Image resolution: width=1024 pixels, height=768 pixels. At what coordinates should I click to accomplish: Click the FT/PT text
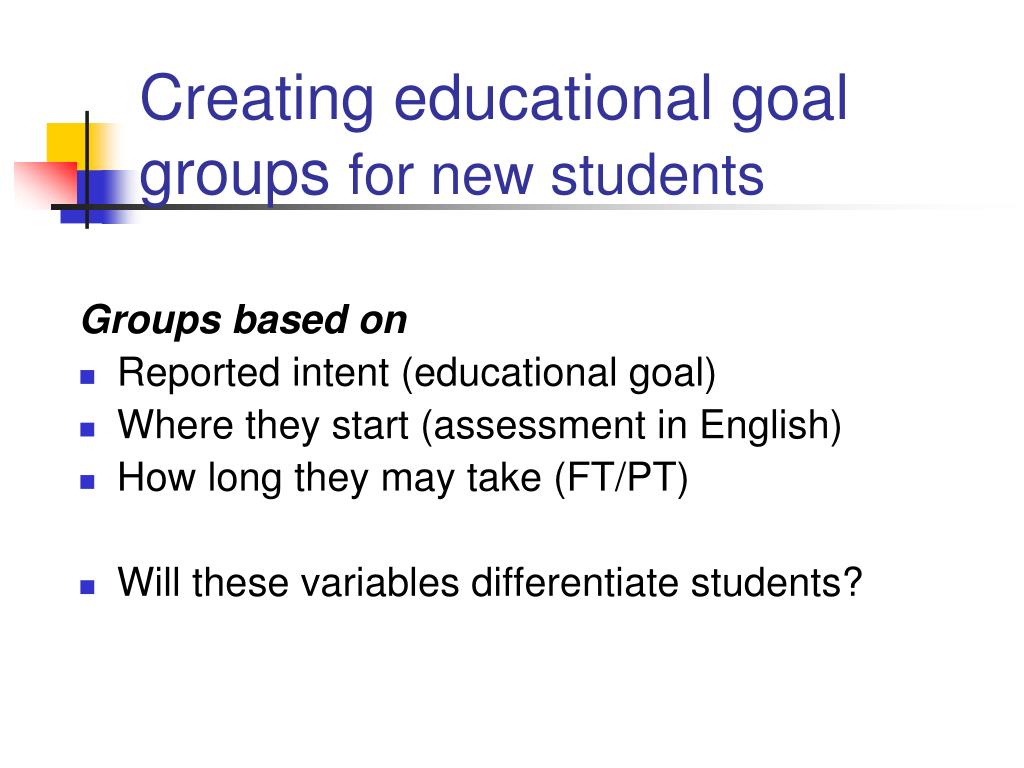621,479
